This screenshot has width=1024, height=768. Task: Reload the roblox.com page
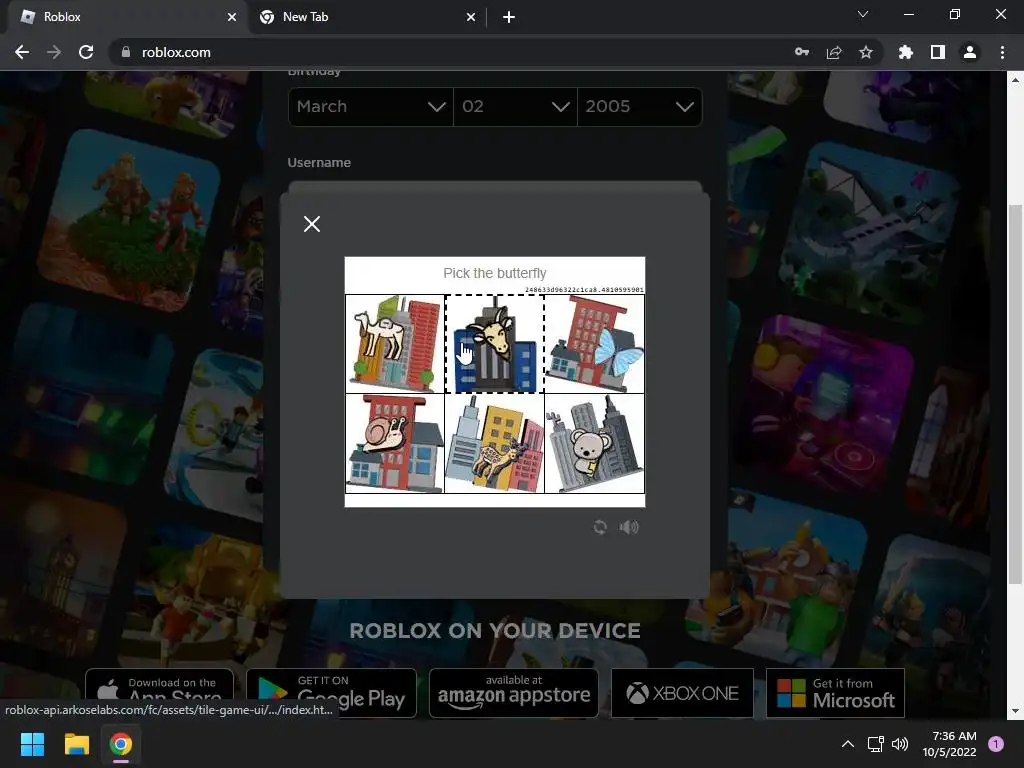coord(86,52)
